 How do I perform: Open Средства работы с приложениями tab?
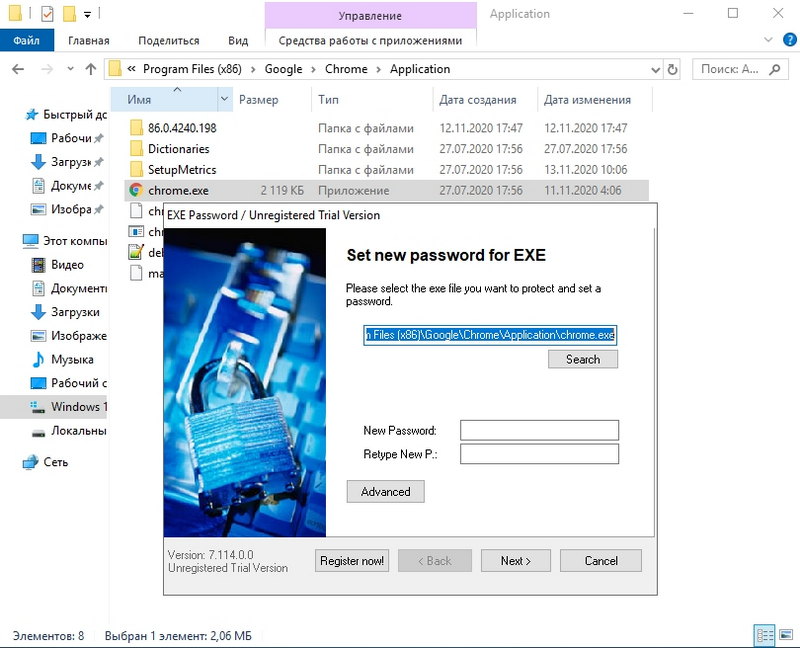(370, 40)
